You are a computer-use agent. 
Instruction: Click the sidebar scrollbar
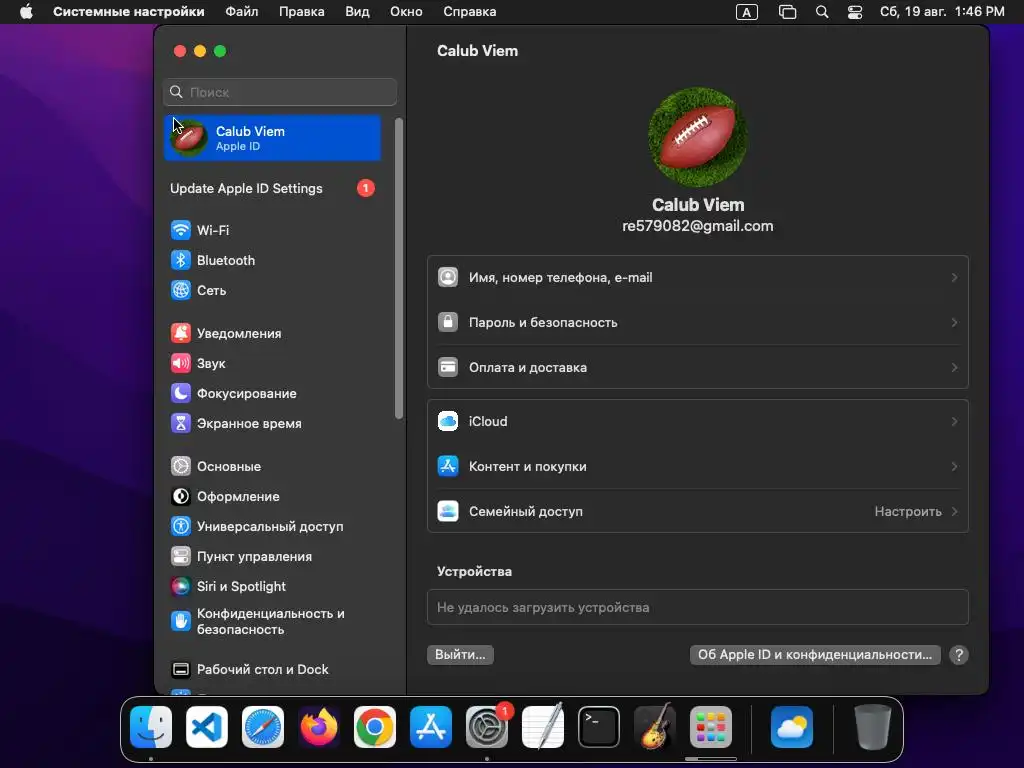point(399,268)
